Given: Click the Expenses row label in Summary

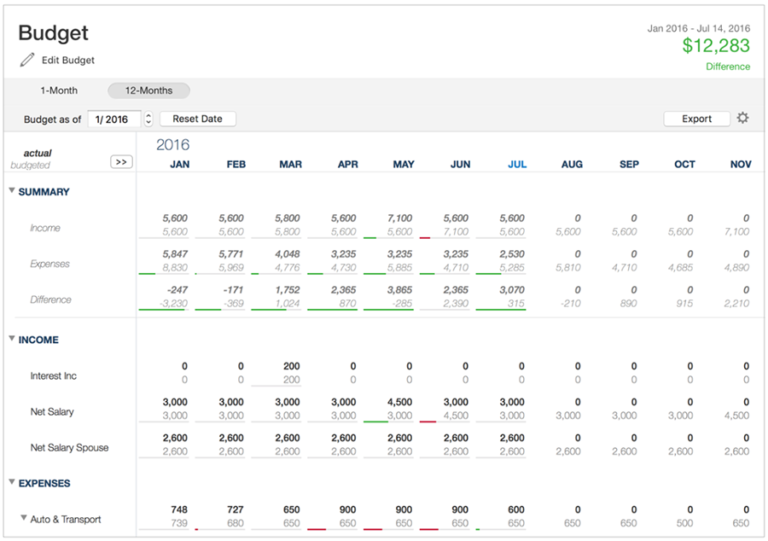Looking at the screenshot, I should pos(49,264).
